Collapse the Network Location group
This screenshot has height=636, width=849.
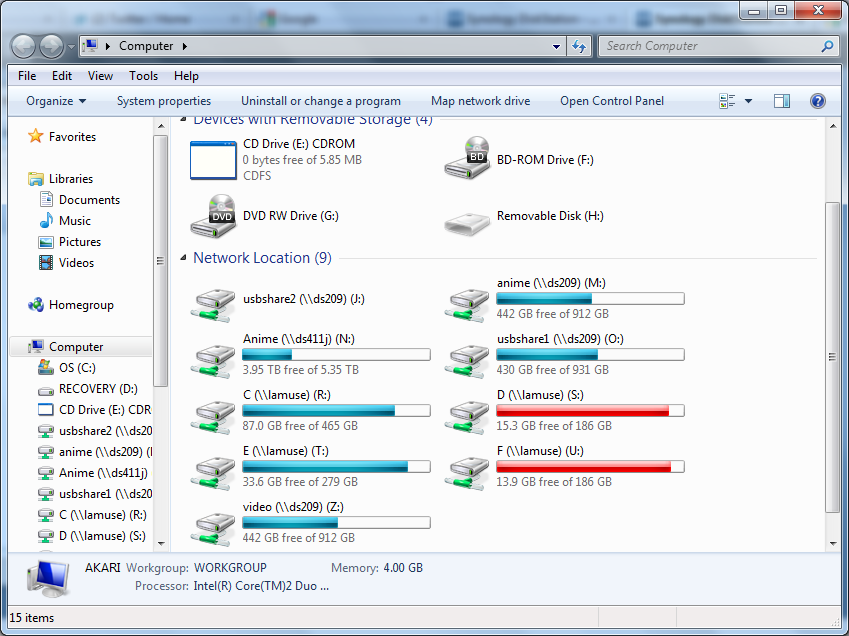[x=183, y=258]
